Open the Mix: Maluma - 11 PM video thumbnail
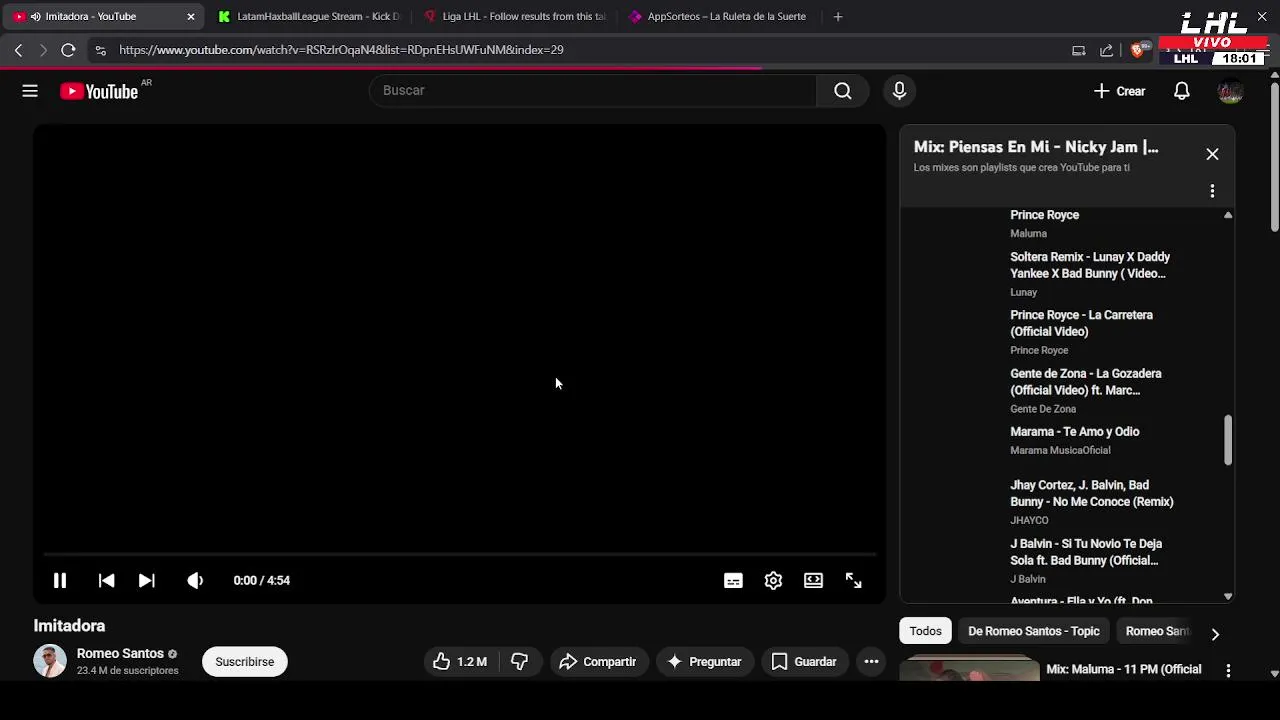1280x720 pixels. [969, 669]
